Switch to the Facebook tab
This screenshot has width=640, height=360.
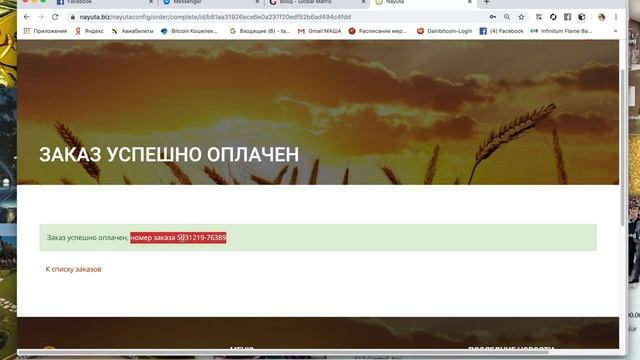[102, 2]
